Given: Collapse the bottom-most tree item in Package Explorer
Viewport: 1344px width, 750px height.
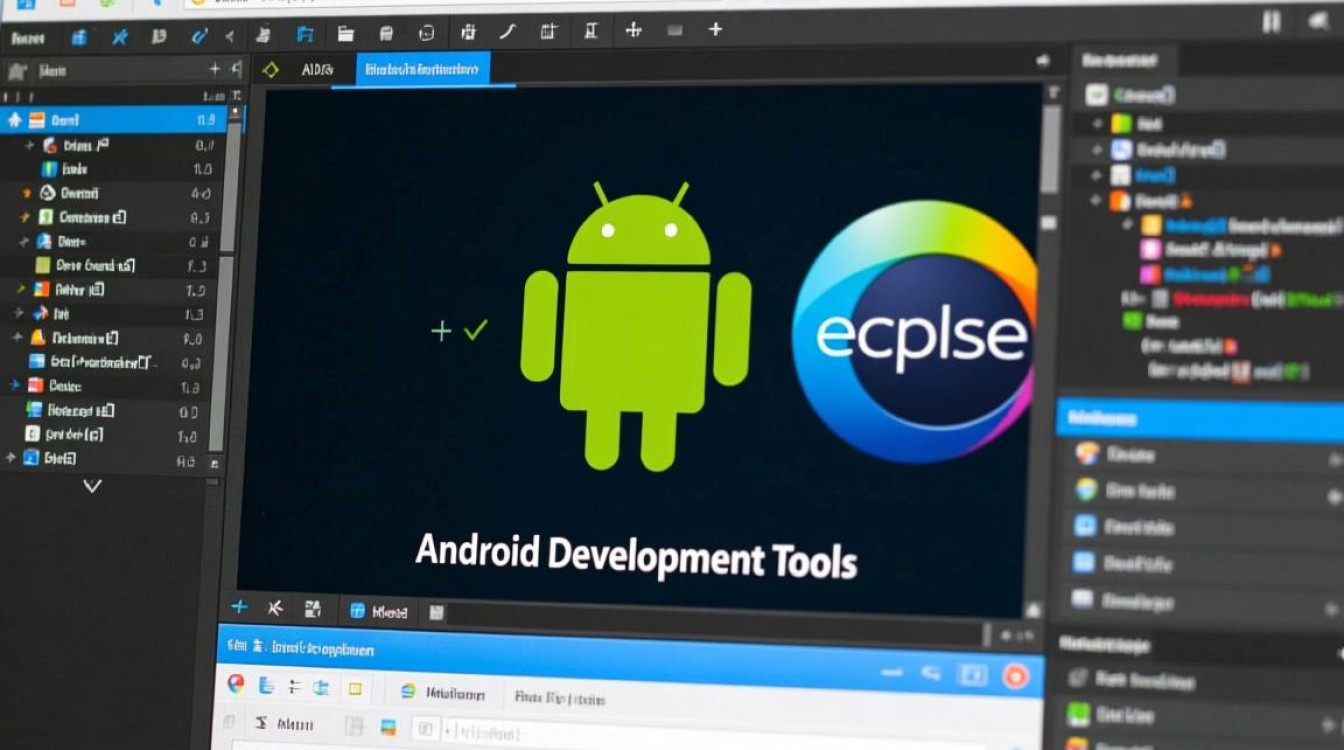Looking at the screenshot, I should pyautogui.click(x=8, y=458).
